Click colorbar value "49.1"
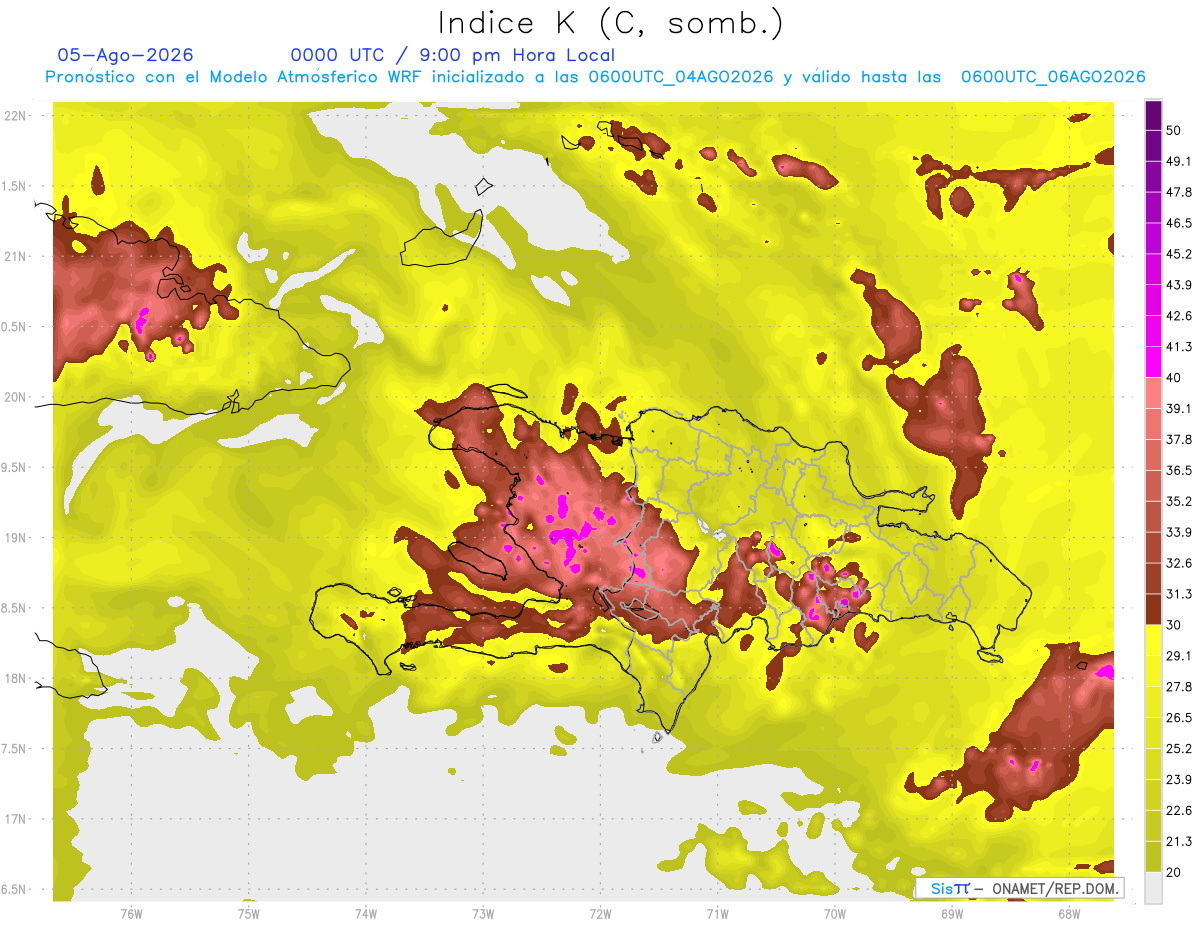 click(1179, 162)
